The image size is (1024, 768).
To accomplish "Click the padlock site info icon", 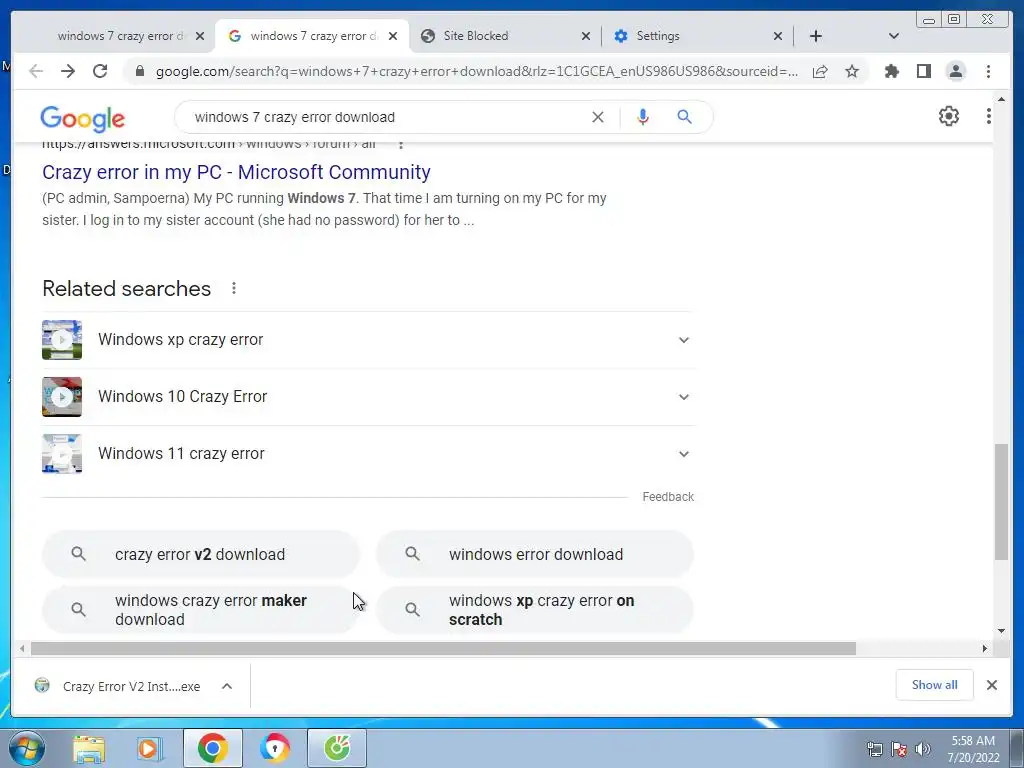I will point(139,71).
